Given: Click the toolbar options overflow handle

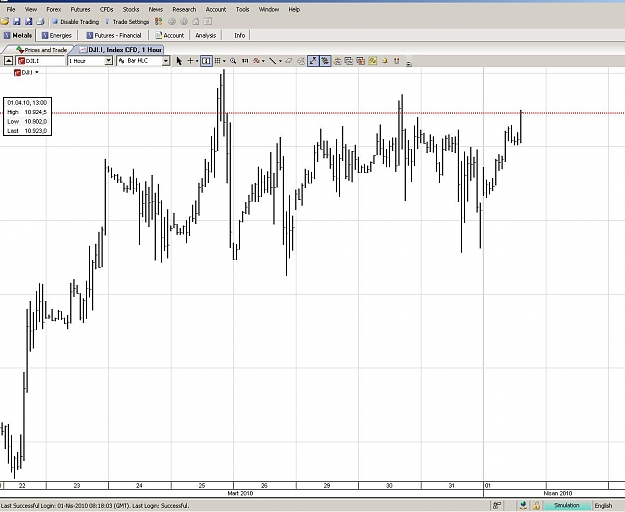Looking at the screenshot, I should coord(409,63).
